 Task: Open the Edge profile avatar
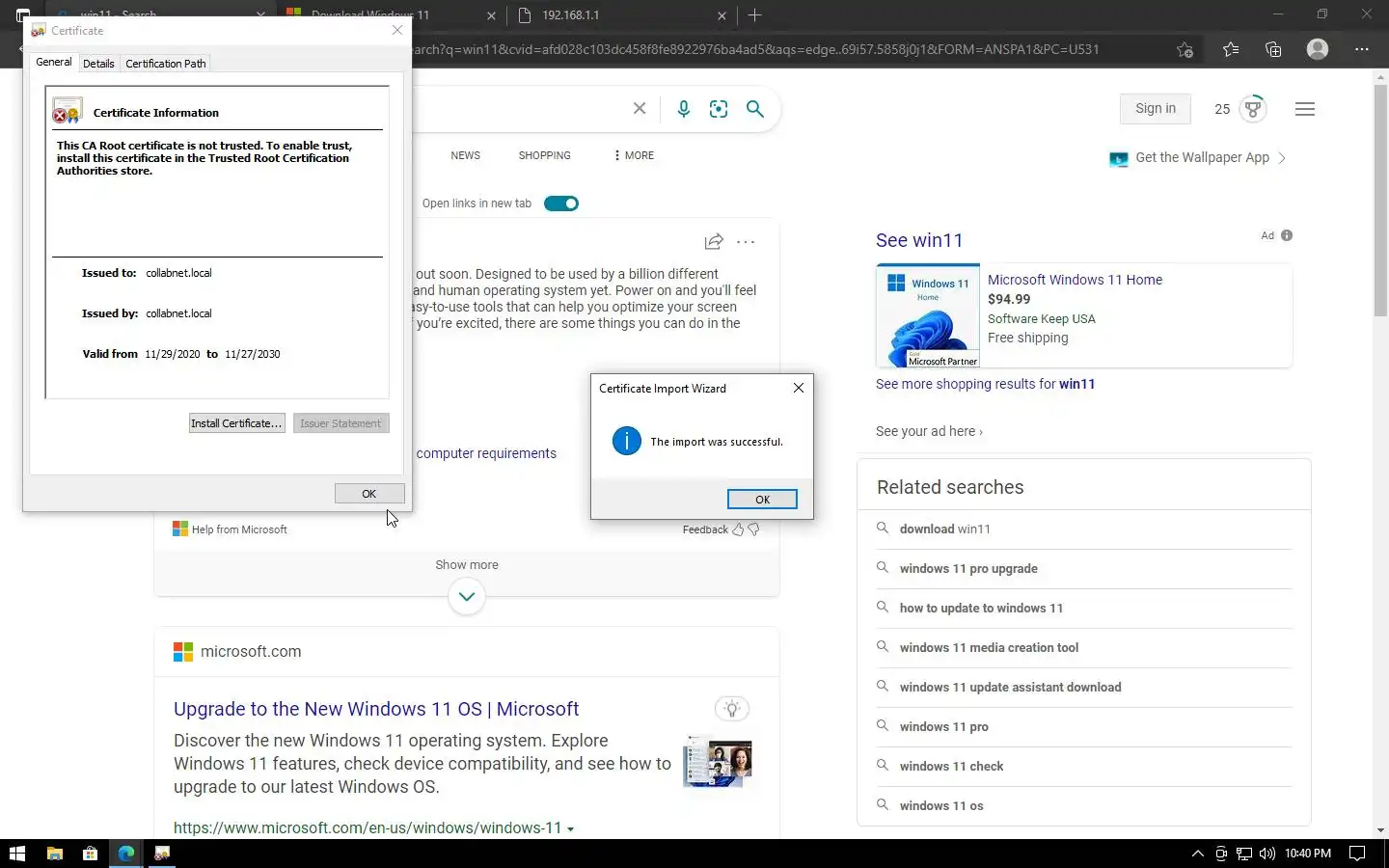pos(1318,48)
